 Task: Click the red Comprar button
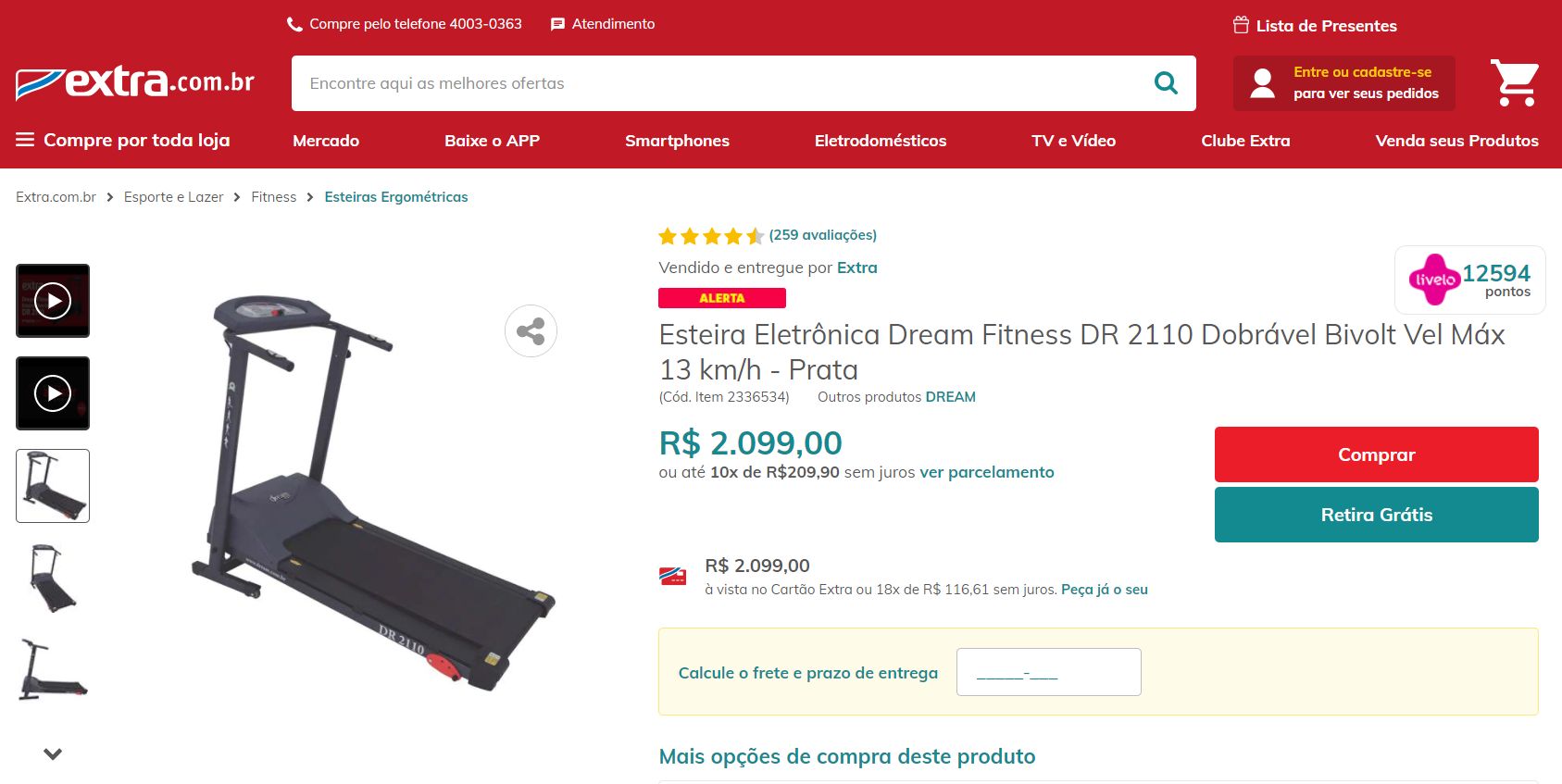coord(1377,454)
